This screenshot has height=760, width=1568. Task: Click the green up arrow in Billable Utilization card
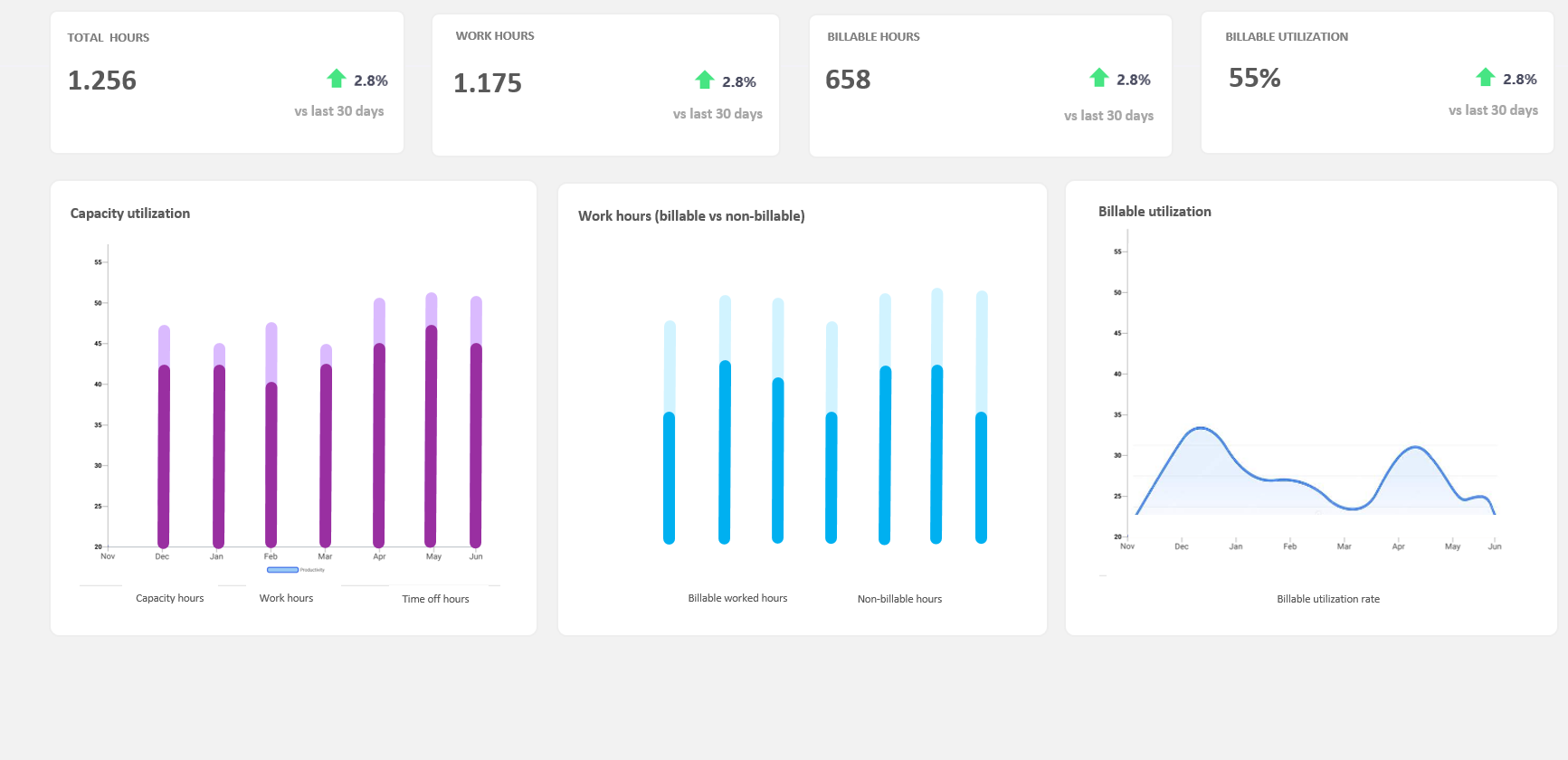point(1486,77)
